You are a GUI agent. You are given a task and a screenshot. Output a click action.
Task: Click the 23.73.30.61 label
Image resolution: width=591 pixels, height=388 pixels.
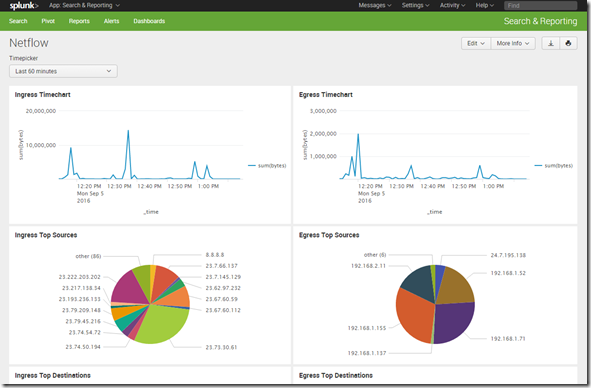coord(221,347)
